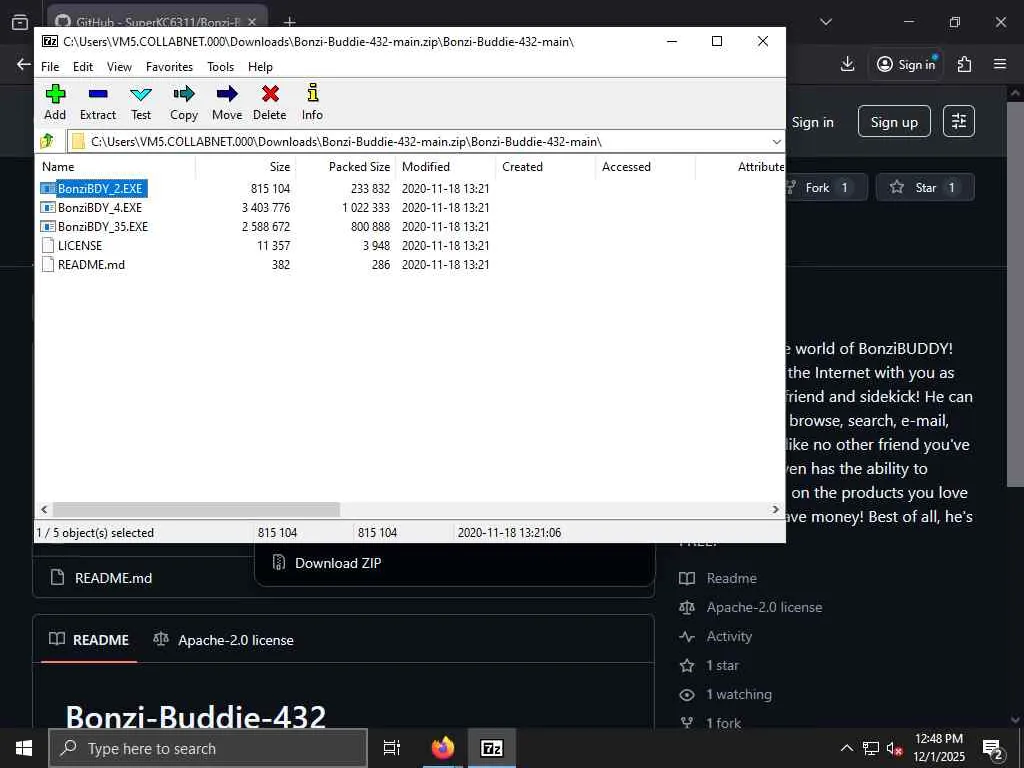
Task: Show hidden system tray icons
Action: [x=846, y=748]
